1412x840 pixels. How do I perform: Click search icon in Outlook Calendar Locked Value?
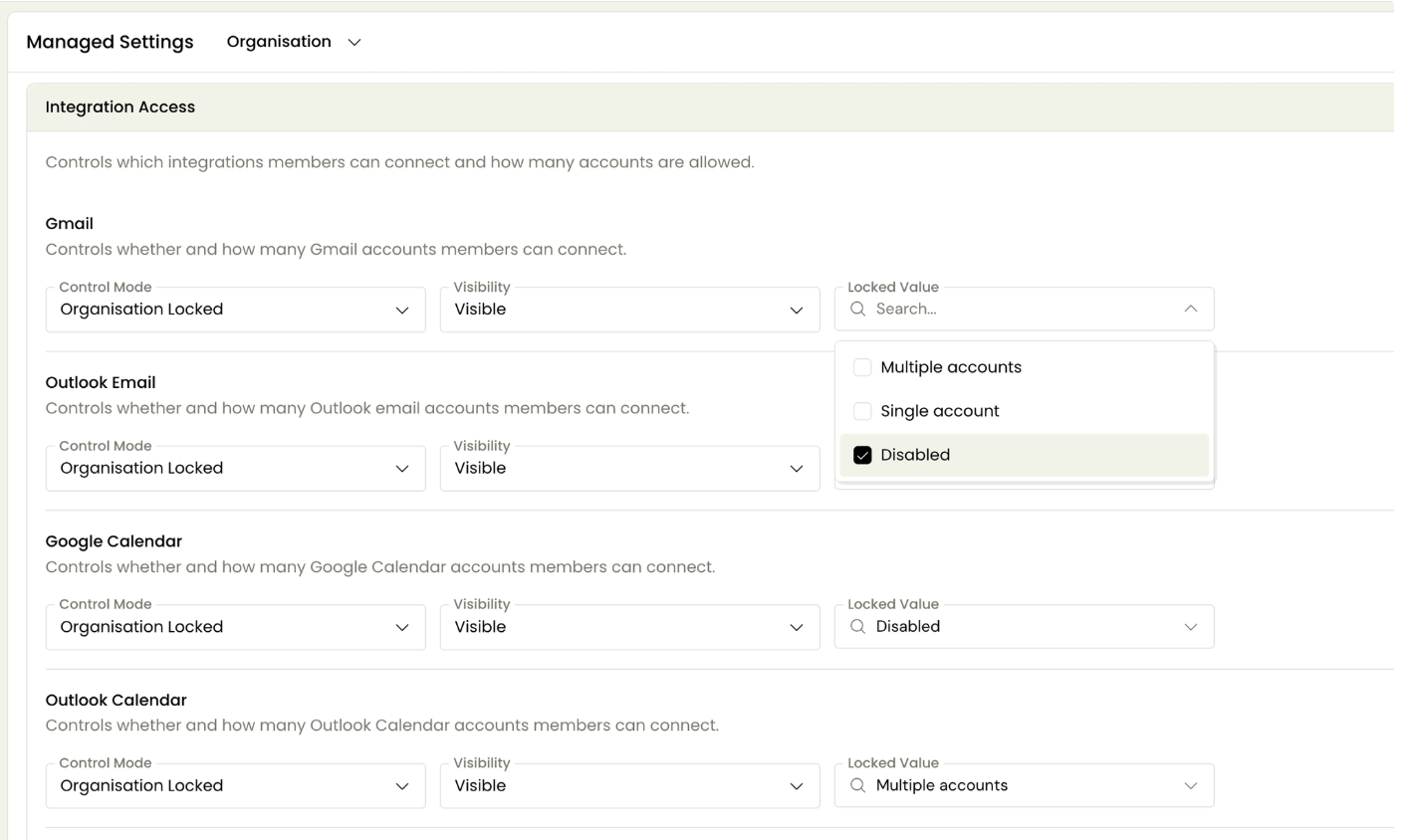857,786
